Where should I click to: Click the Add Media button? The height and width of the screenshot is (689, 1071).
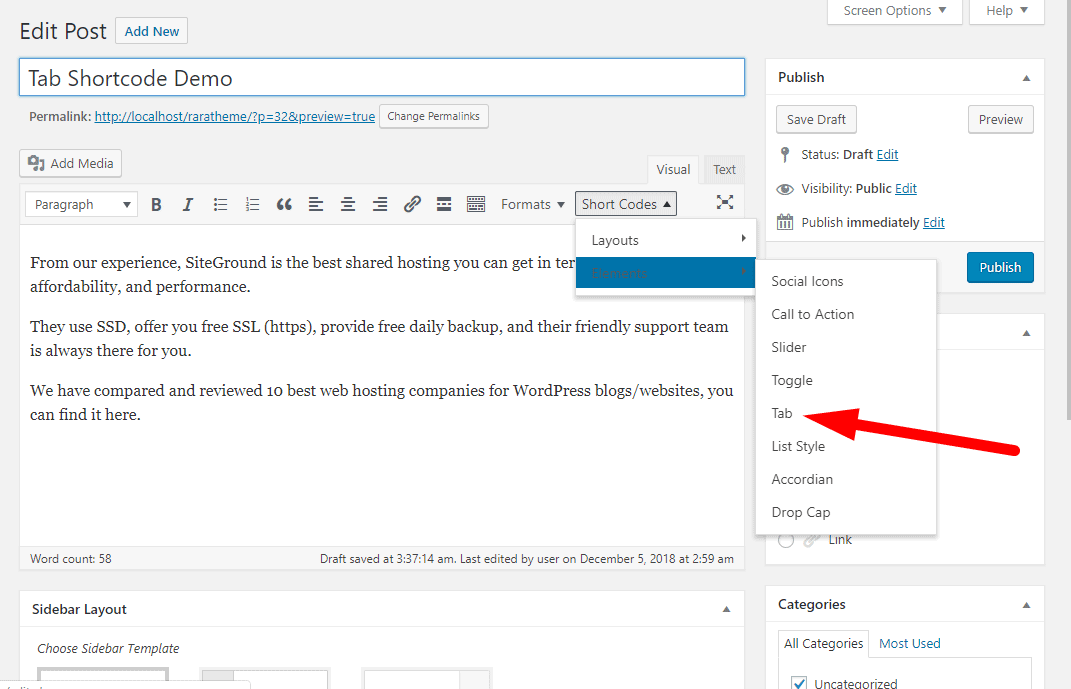click(x=70, y=163)
